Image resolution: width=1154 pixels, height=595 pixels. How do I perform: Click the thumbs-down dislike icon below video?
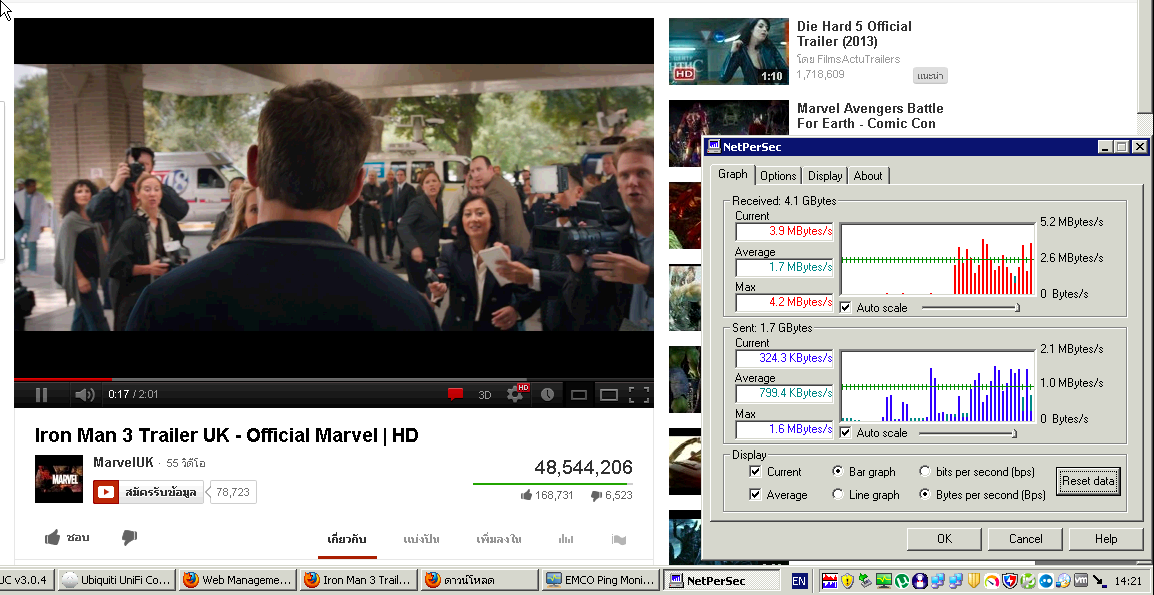[129, 538]
